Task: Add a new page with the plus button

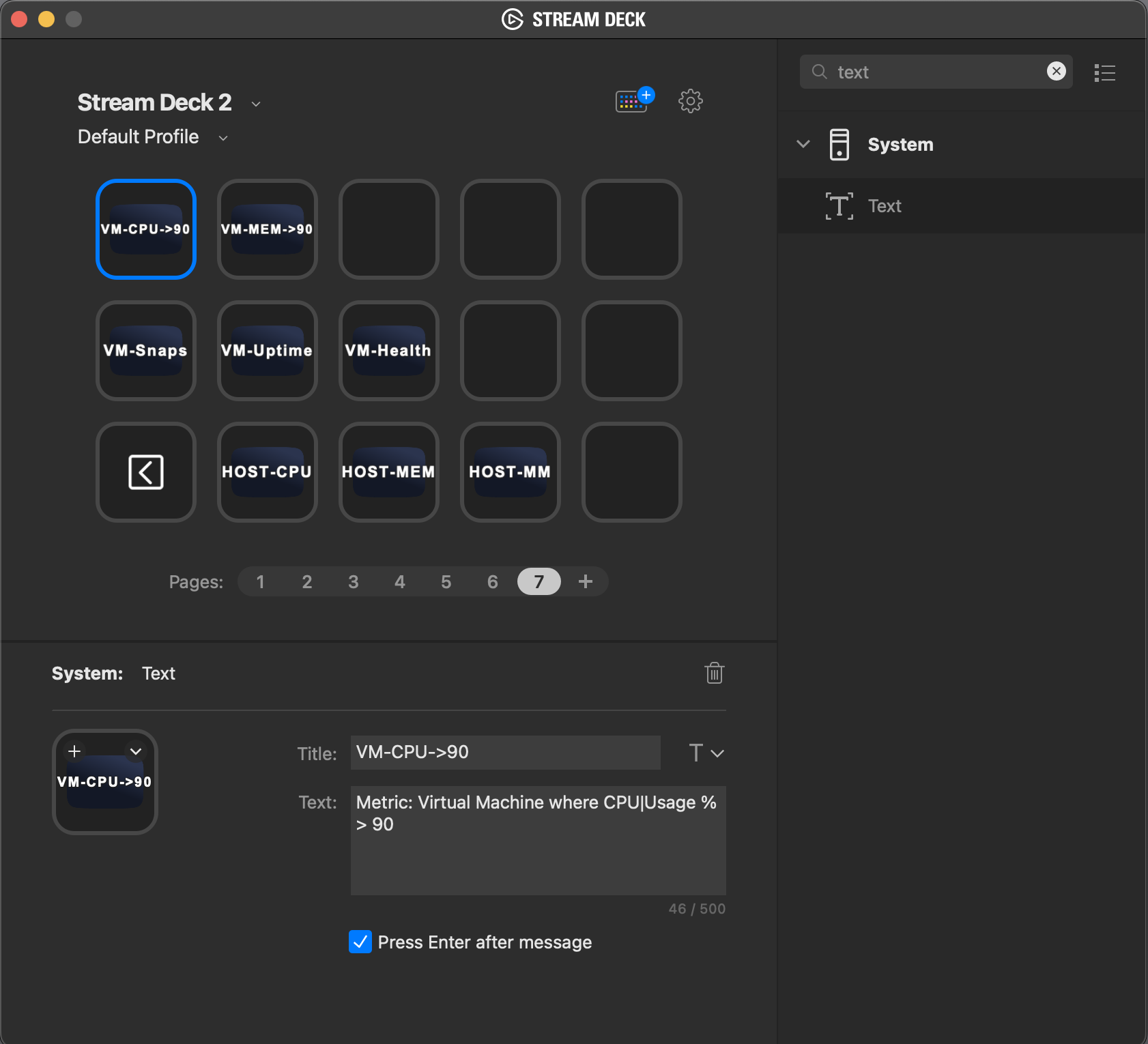Action: coord(585,581)
